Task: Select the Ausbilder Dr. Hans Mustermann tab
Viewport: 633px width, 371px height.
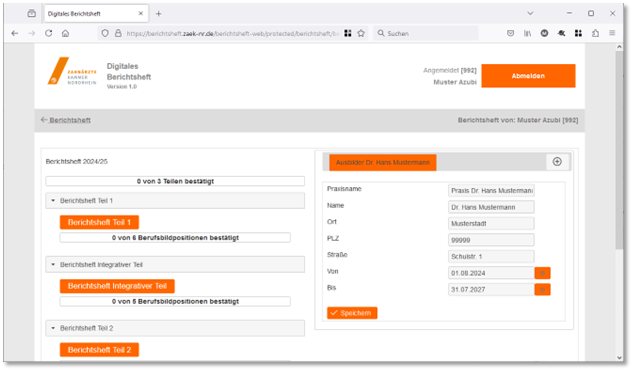Action: pyautogui.click(x=382, y=162)
